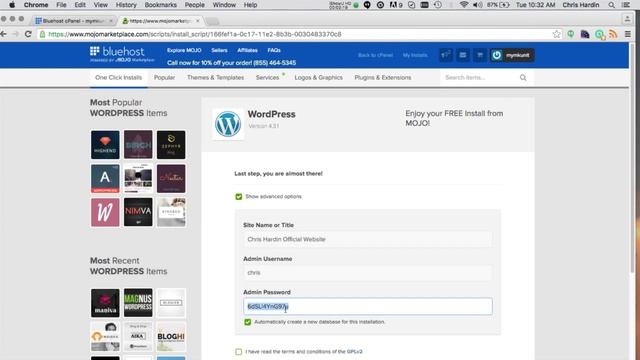Click the Admin Username field
This screenshot has width=640, height=360.
367,273
